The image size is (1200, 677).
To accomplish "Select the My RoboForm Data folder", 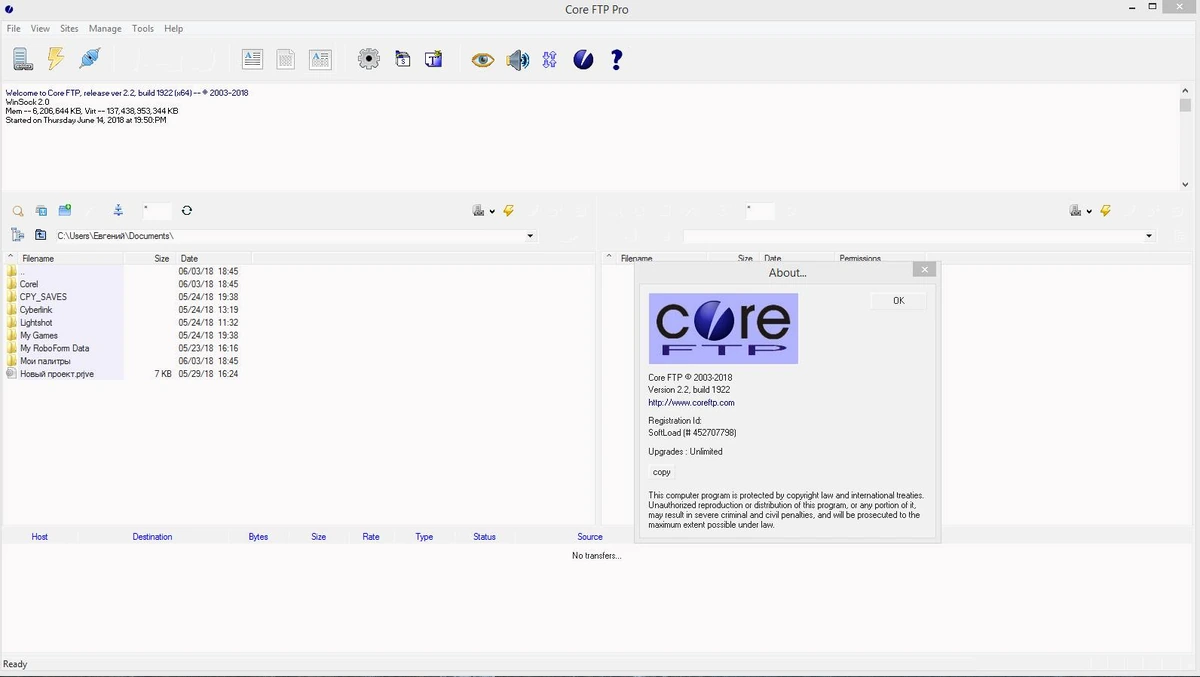I will (54, 348).
